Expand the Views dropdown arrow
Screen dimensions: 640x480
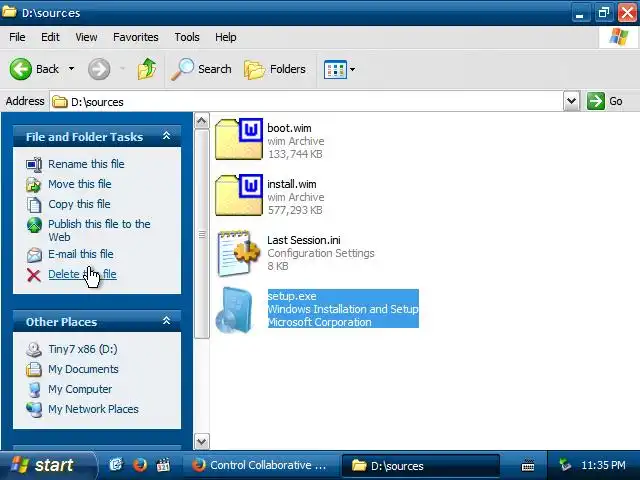point(352,69)
